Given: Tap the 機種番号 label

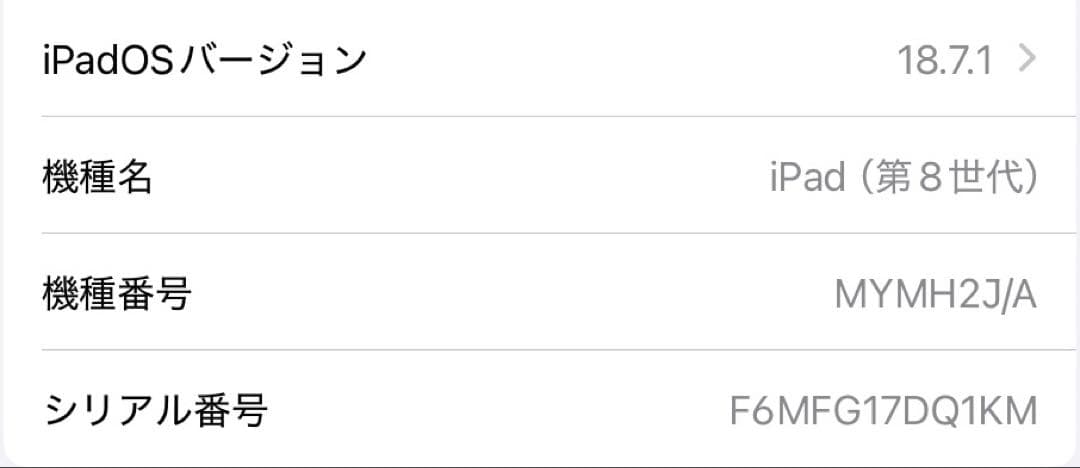Looking at the screenshot, I should coord(116,294).
